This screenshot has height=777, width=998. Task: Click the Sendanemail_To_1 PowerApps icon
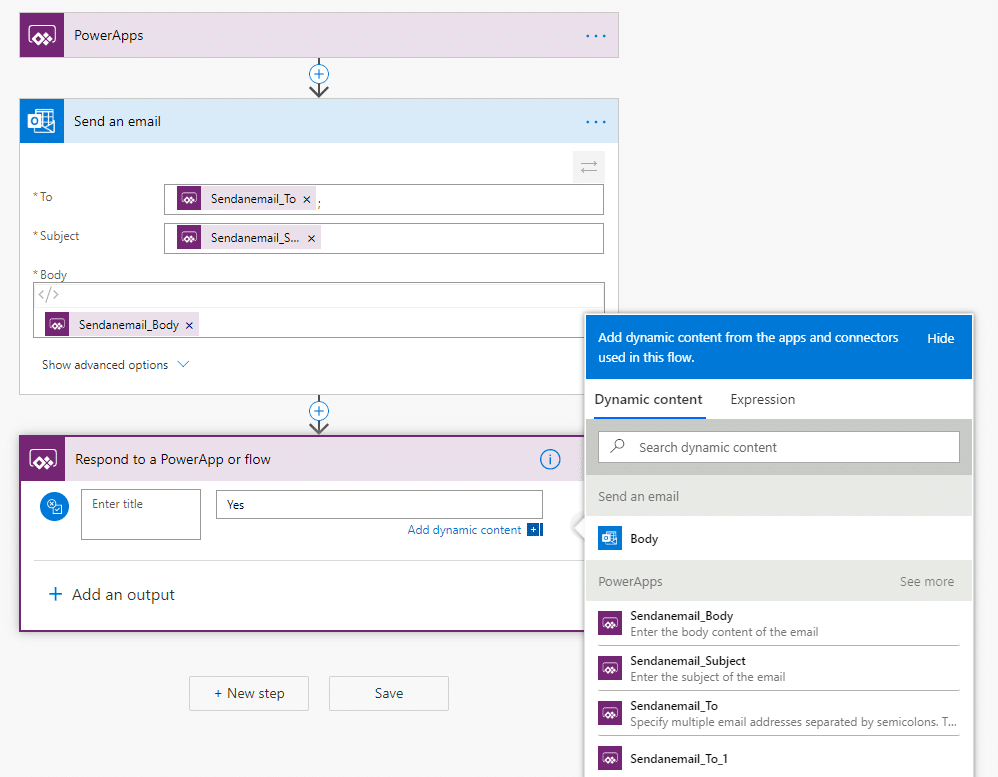610,758
